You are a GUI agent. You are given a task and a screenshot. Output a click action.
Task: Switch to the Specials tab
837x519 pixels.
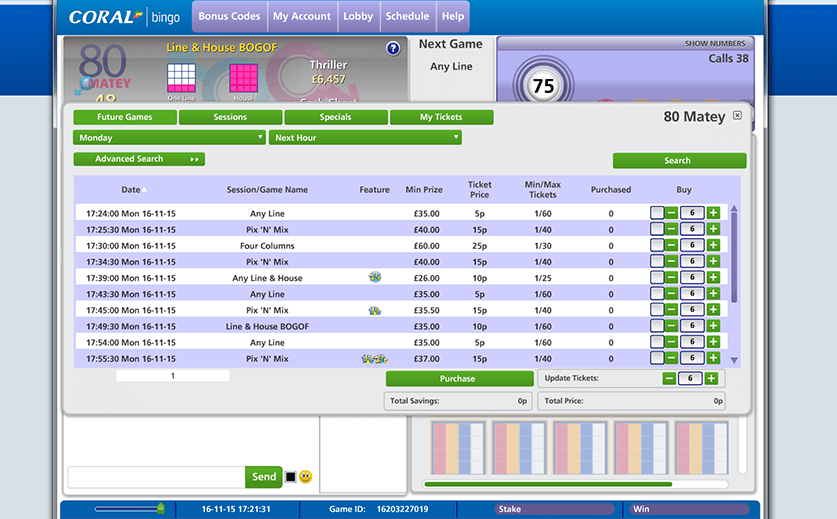(x=336, y=117)
